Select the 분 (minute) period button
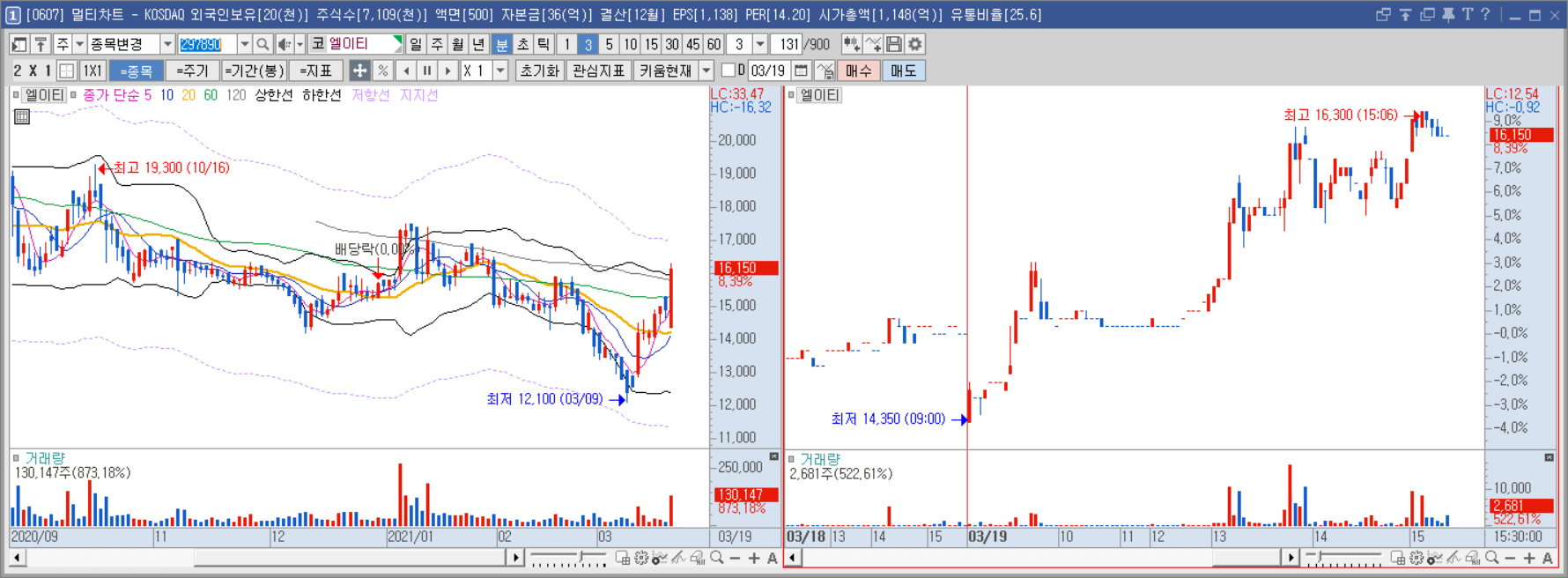Viewport: 1568px width, 578px height. coord(501,44)
